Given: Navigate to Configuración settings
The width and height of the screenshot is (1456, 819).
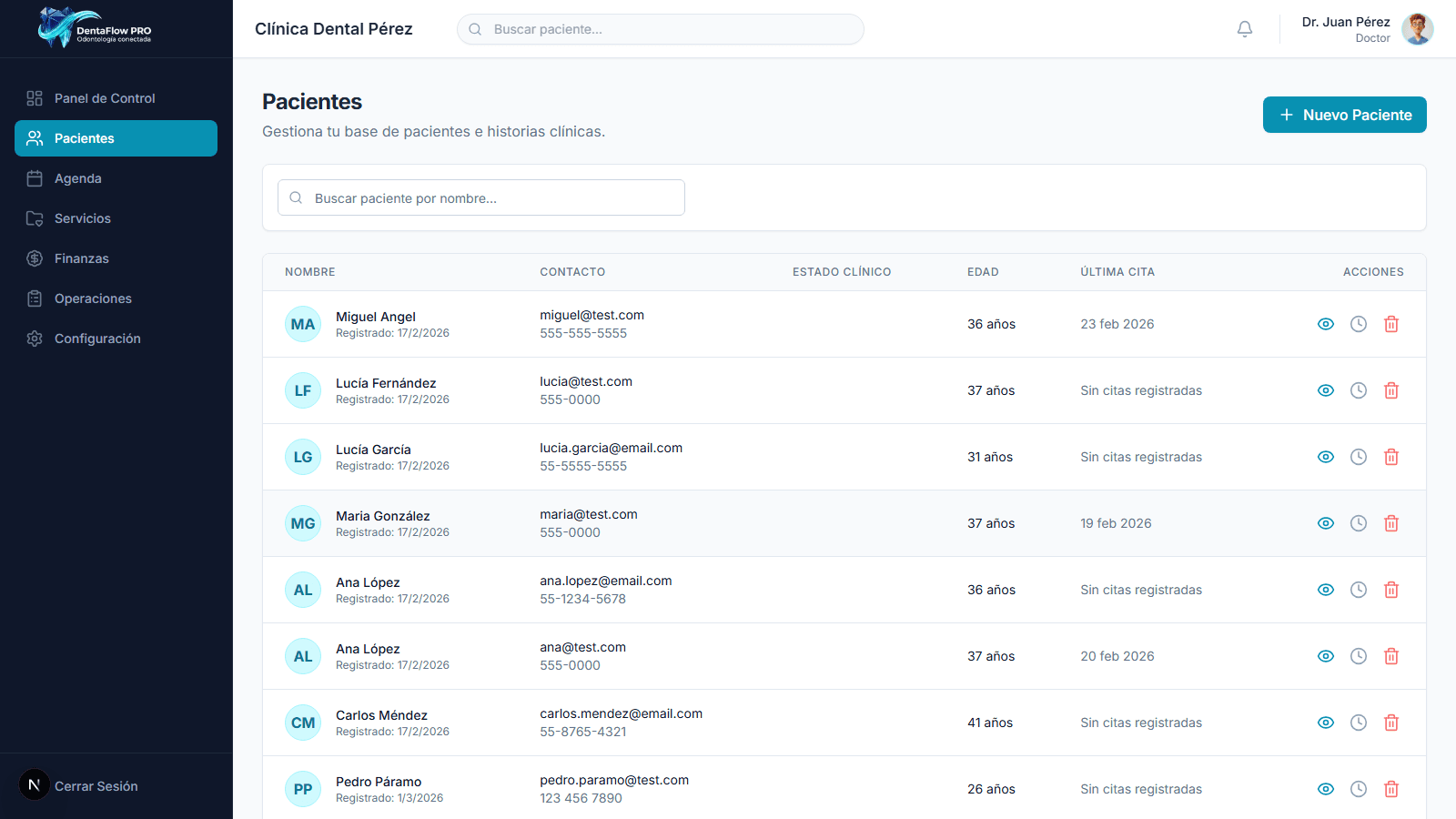Looking at the screenshot, I should pyautogui.click(x=97, y=339).
